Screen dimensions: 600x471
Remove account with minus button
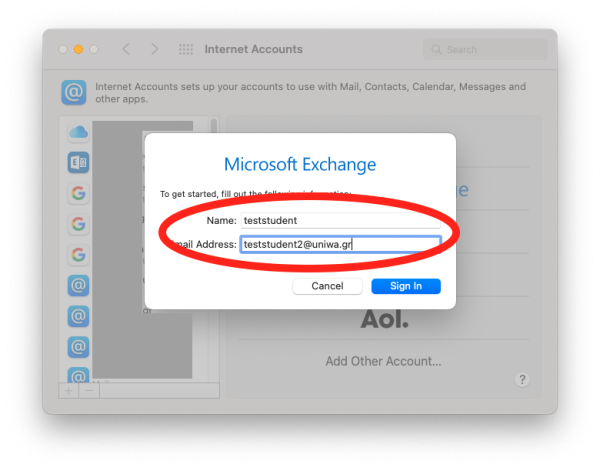pyautogui.click(x=89, y=391)
